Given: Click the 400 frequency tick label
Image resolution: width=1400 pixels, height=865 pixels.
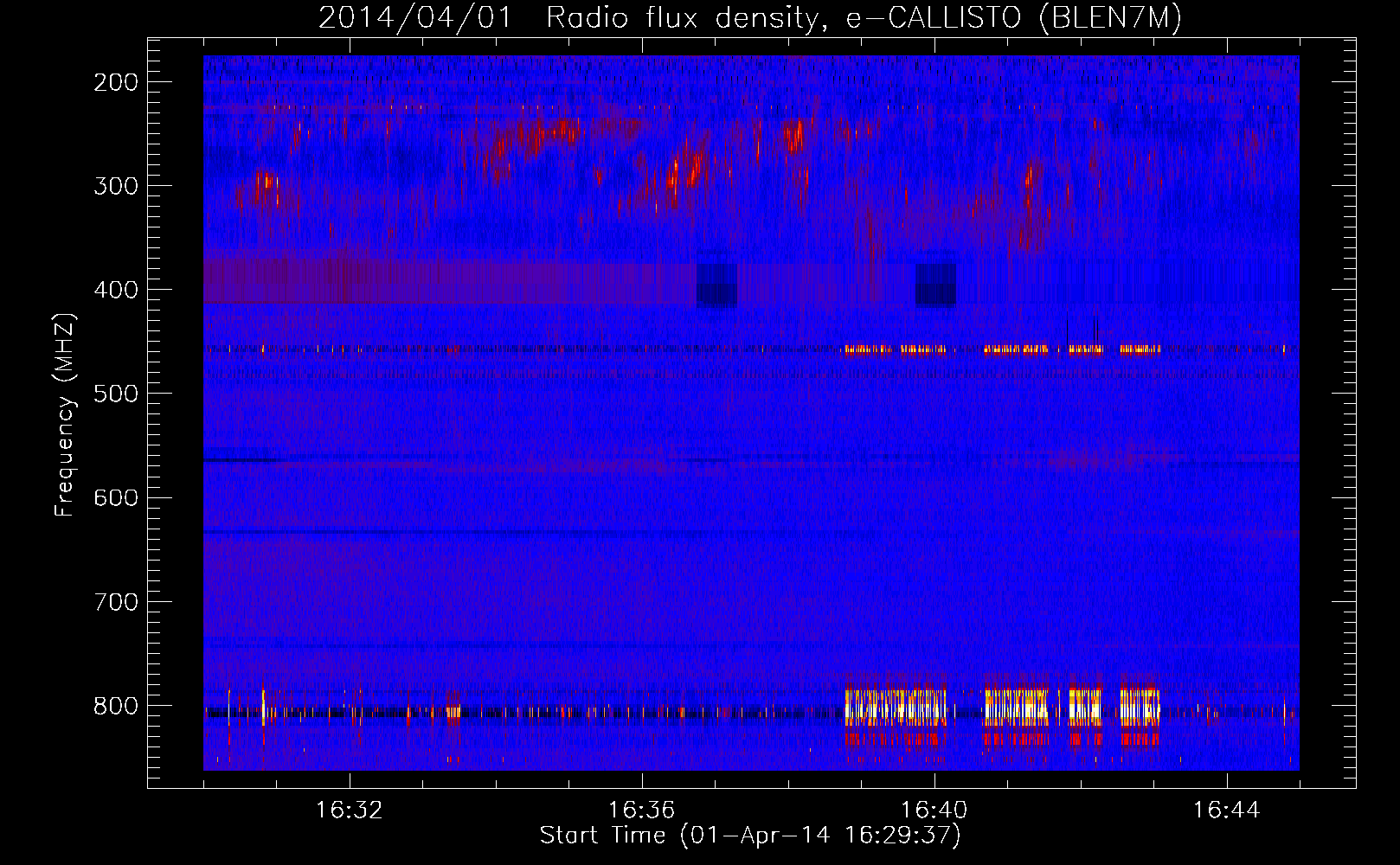Looking at the screenshot, I should 116,290.
